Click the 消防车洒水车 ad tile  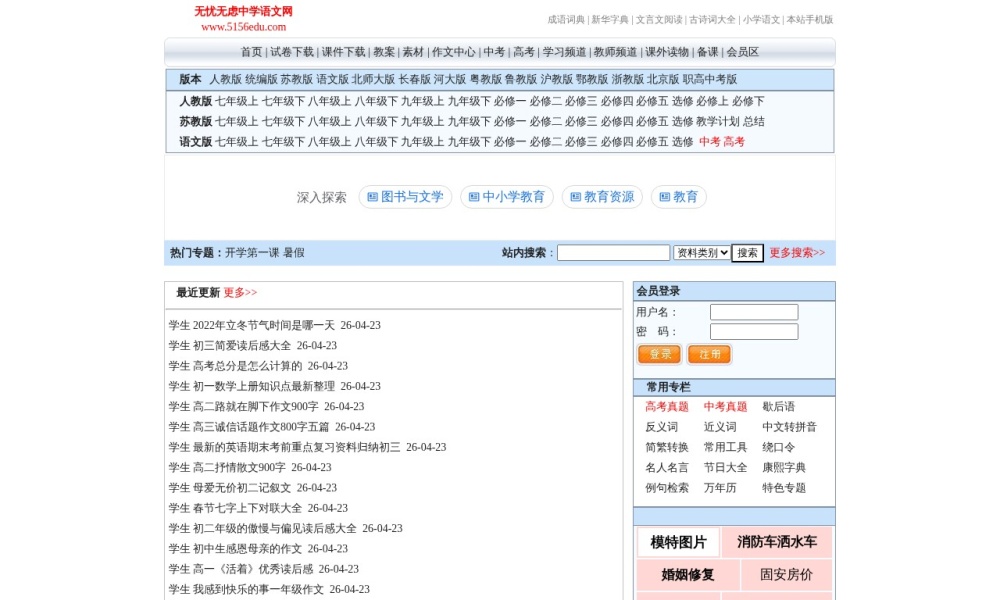tap(777, 543)
